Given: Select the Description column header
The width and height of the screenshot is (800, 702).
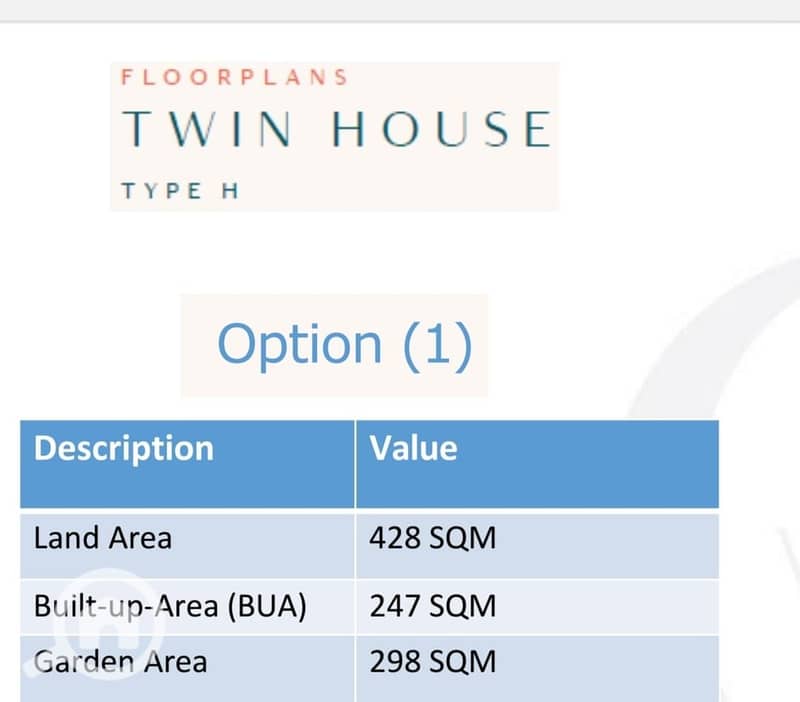Looking at the screenshot, I should point(124,448).
